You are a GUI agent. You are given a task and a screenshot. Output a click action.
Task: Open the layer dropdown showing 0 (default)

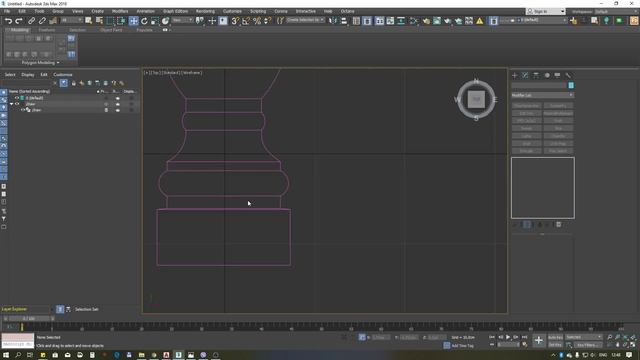coord(542,20)
